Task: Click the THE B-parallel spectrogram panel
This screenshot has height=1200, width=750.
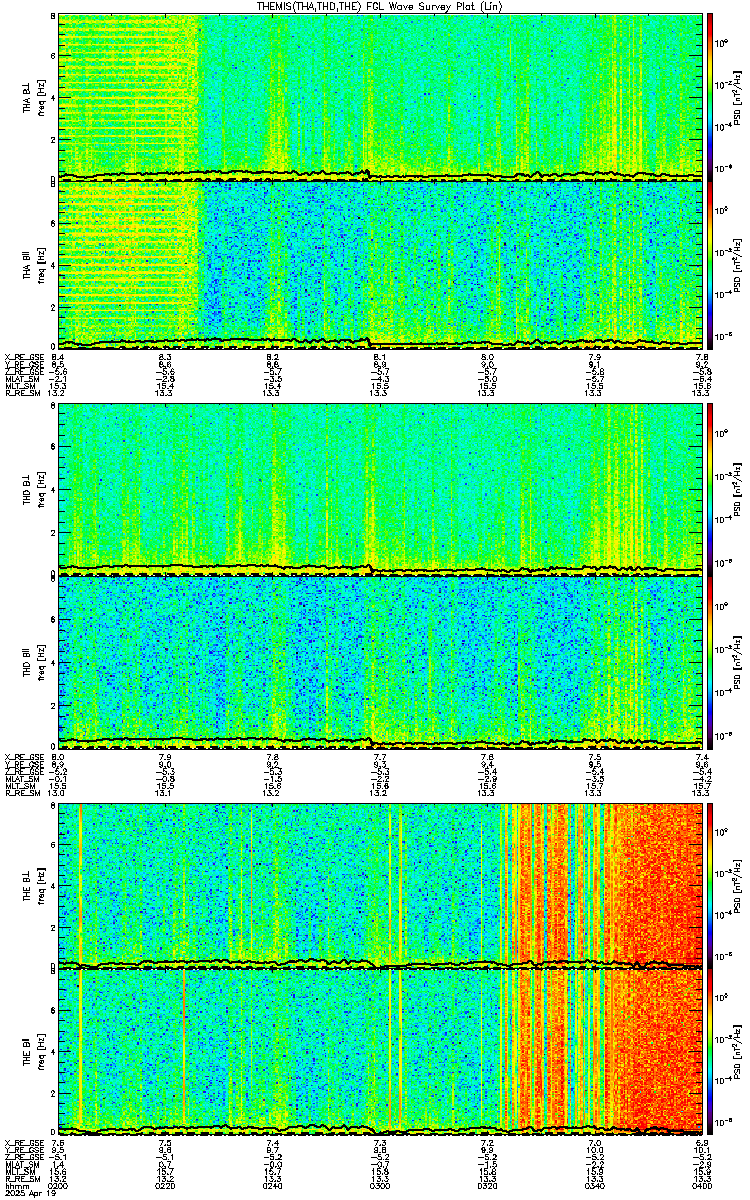Action: point(381,1052)
